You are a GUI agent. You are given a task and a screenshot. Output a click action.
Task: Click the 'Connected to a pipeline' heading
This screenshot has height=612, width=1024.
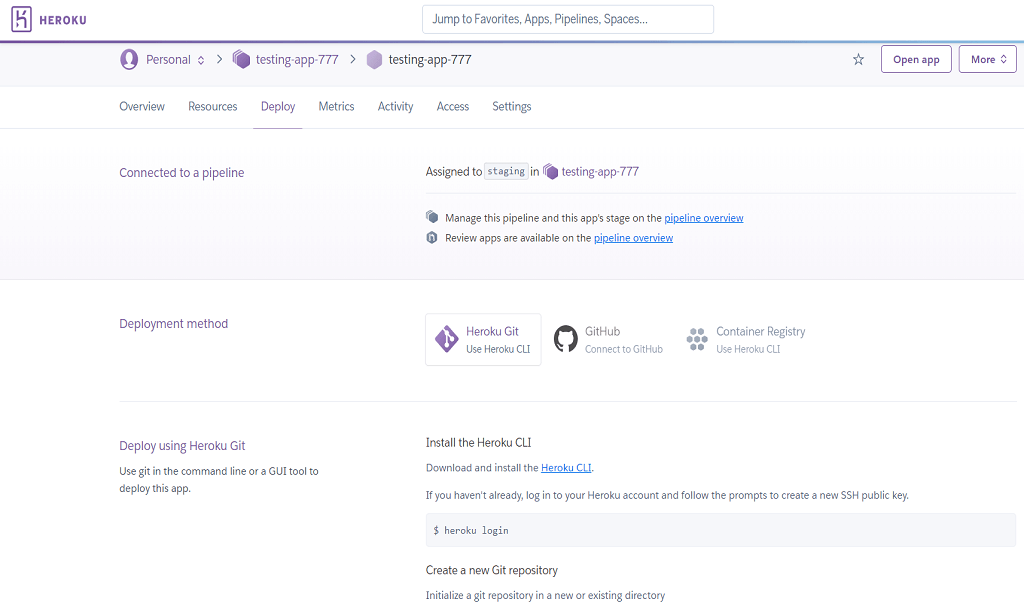tap(182, 173)
